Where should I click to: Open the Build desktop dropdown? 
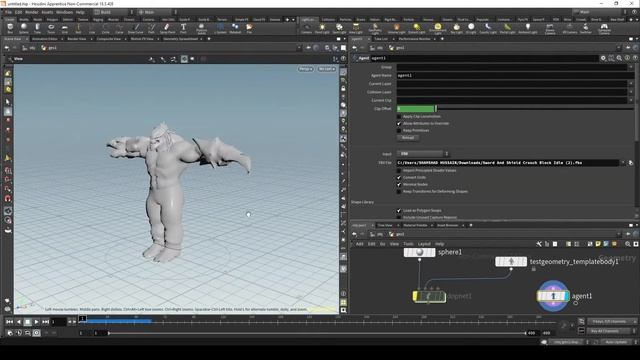113,12
